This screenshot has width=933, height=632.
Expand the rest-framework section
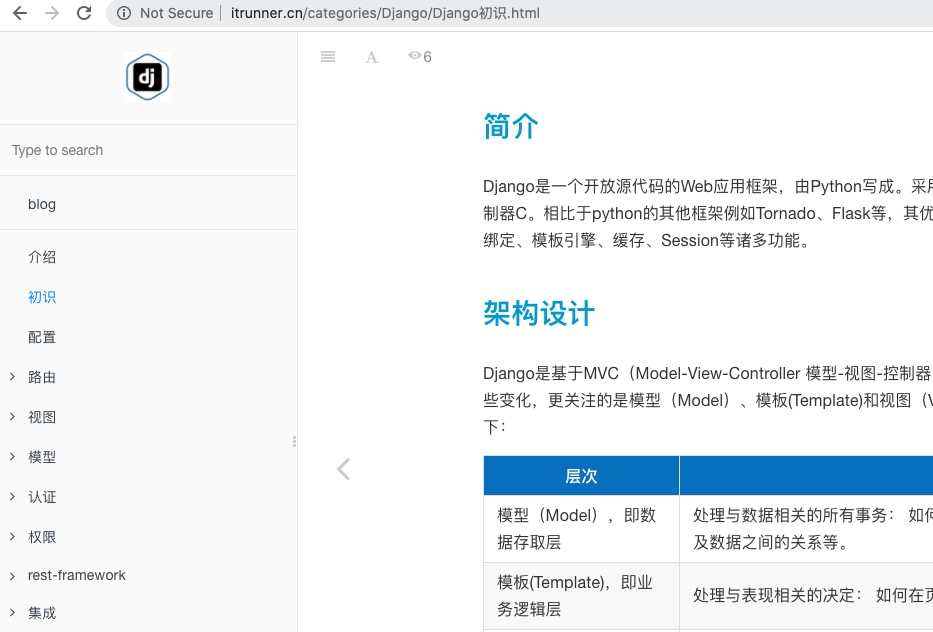click(77, 575)
